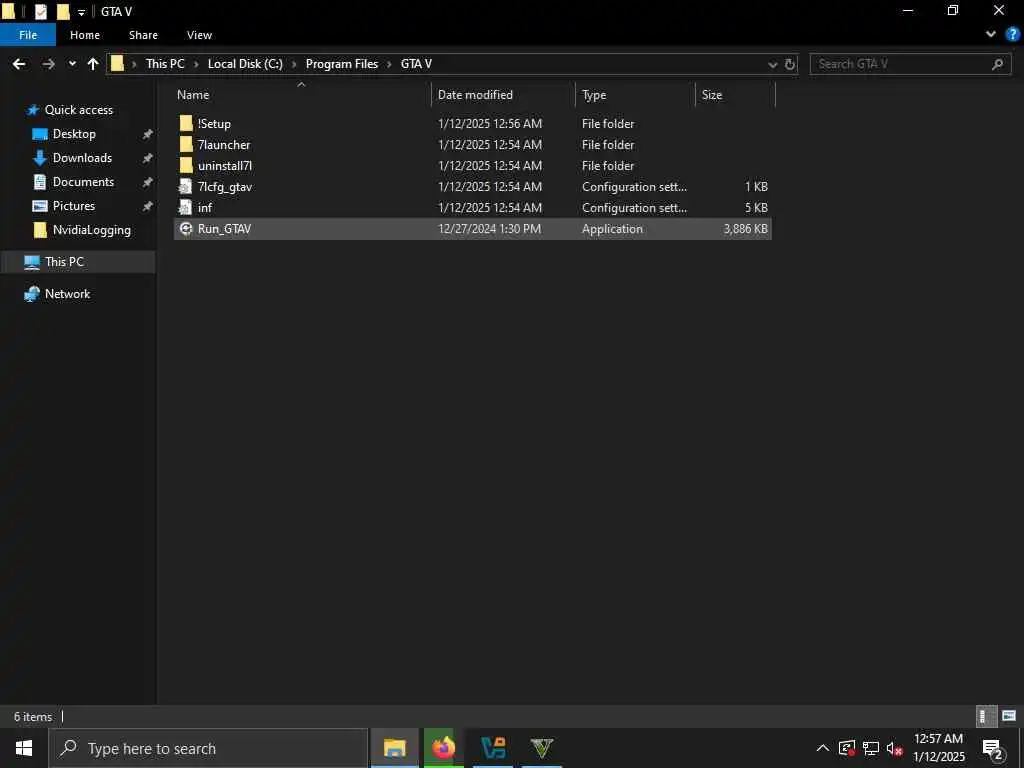This screenshot has width=1024, height=768.
Task: Click the security alert tray icon
Action: coord(847,748)
